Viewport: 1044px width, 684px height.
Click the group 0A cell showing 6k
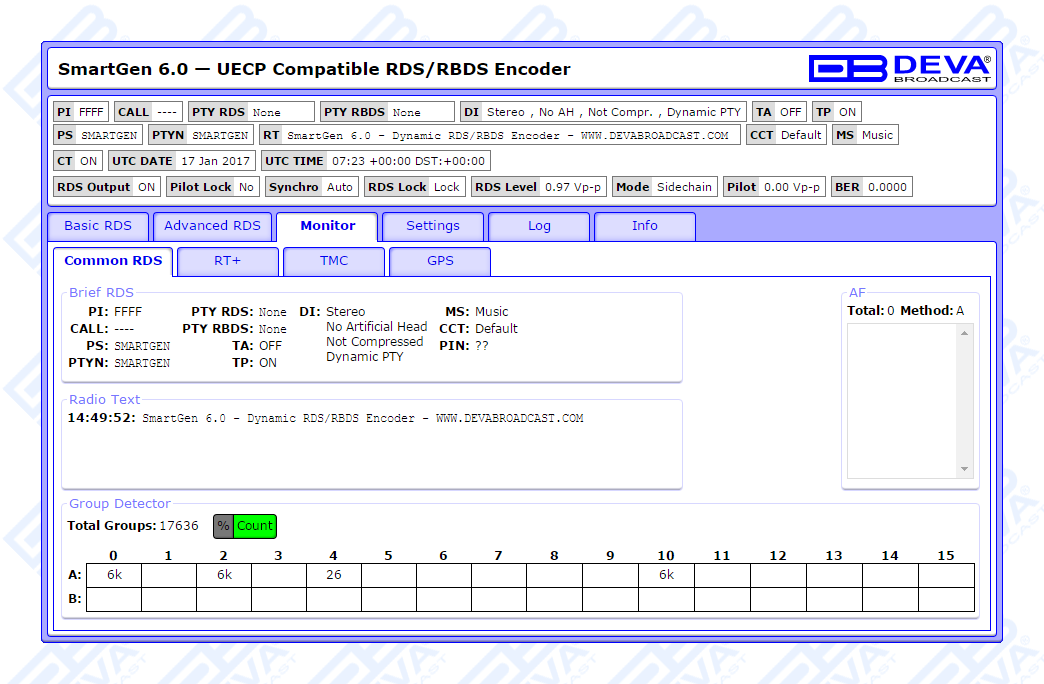point(113,575)
